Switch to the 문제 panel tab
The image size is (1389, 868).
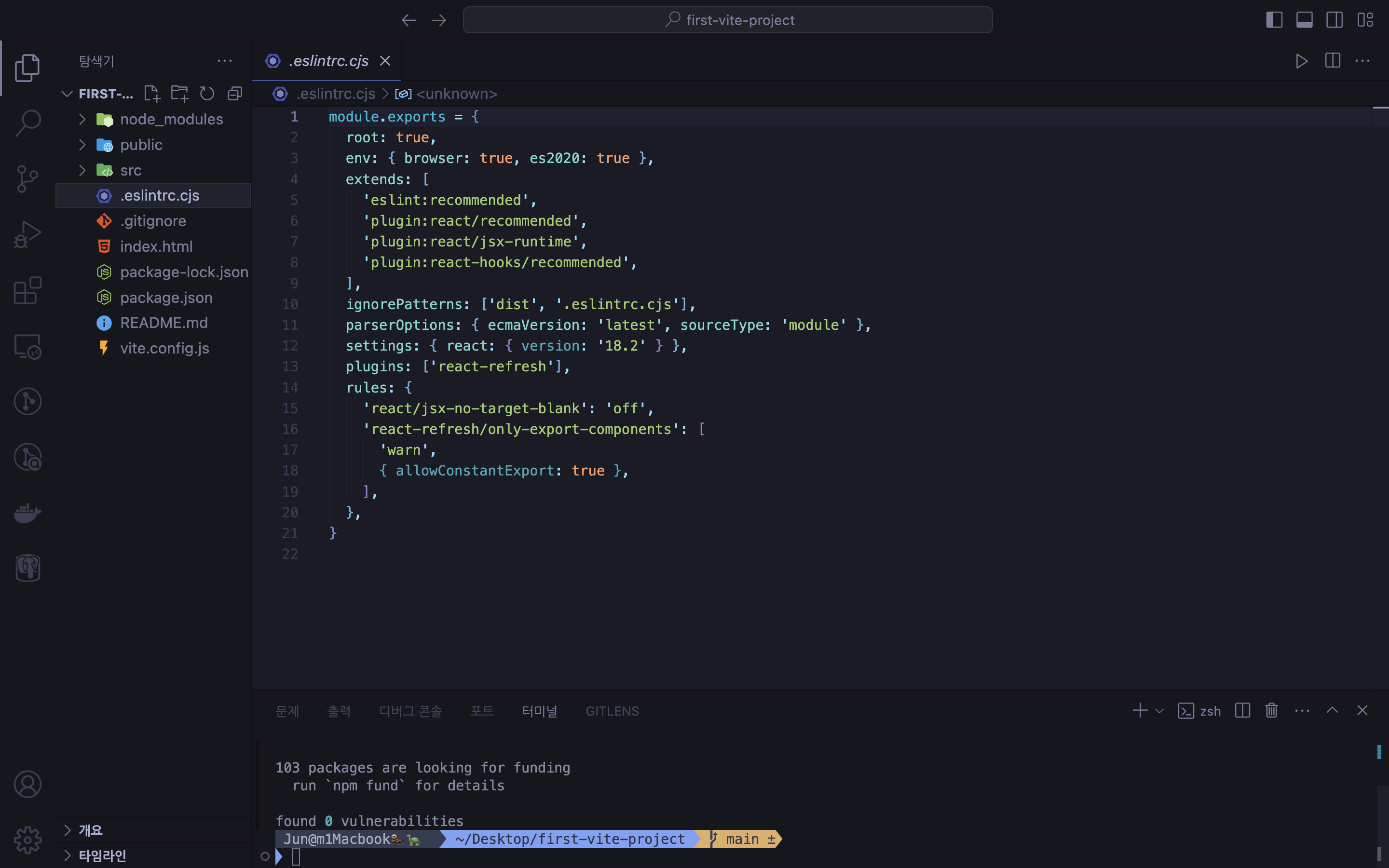pyautogui.click(x=287, y=711)
